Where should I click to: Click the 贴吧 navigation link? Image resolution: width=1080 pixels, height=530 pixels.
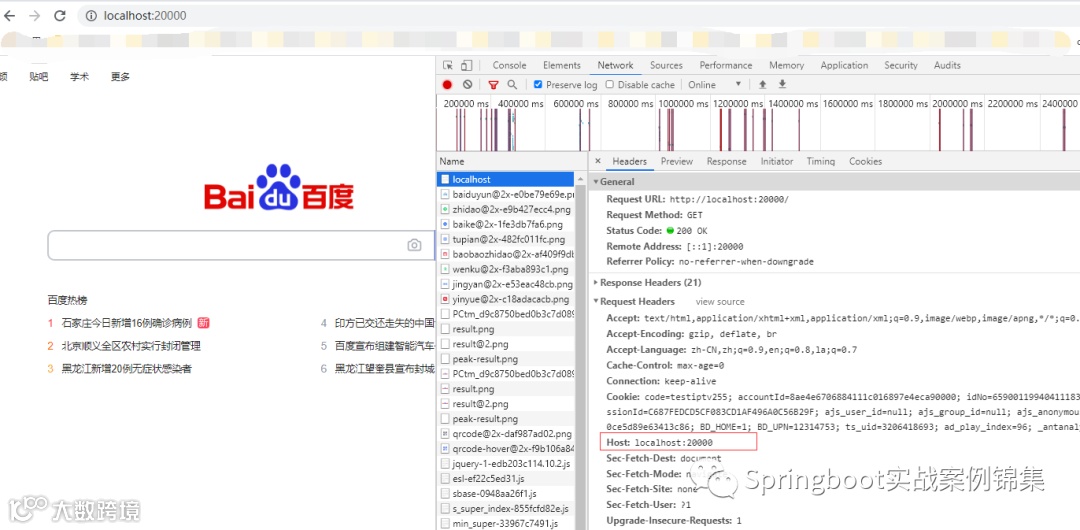[39, 77]
